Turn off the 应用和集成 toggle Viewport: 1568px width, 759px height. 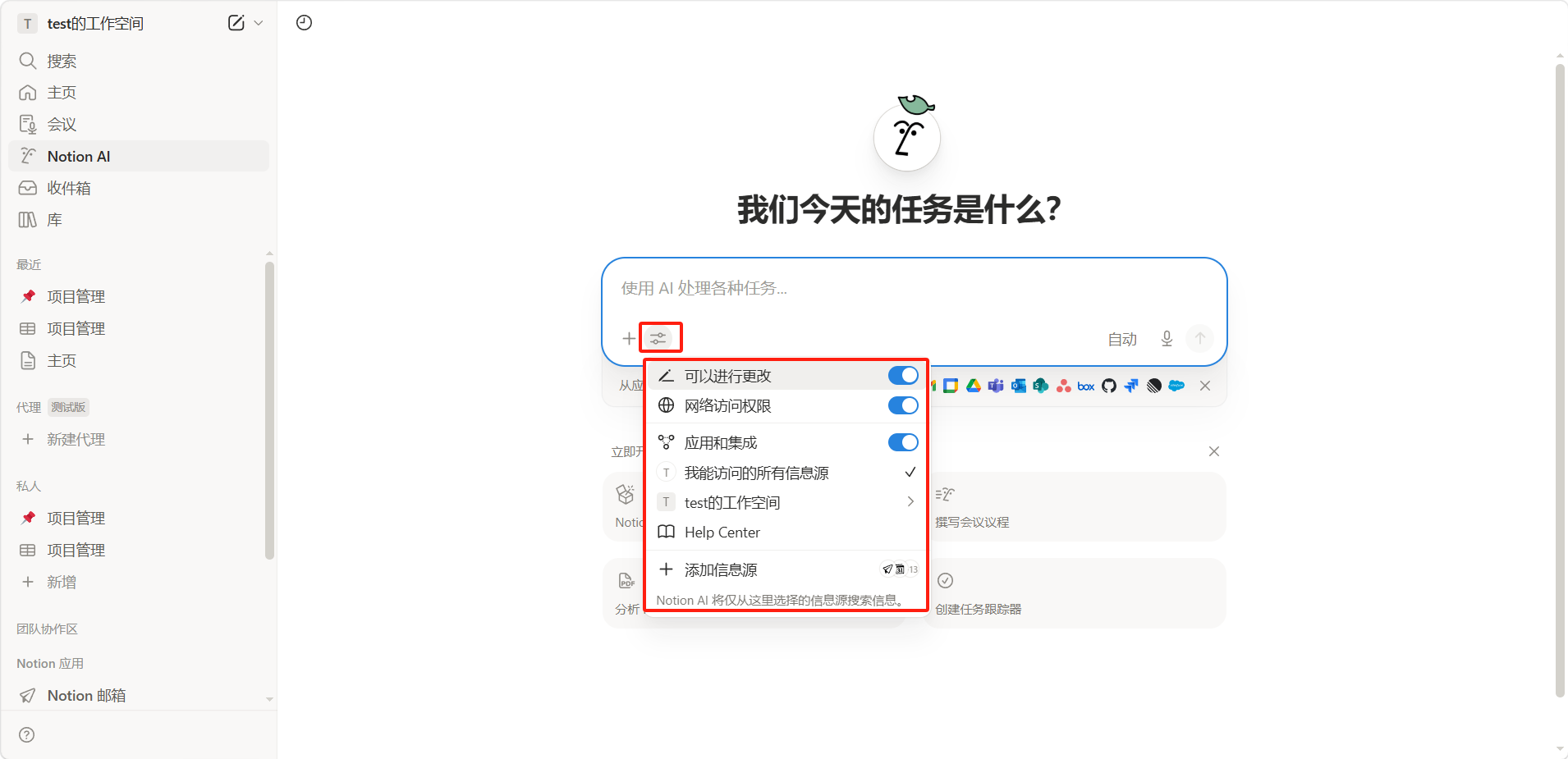(903, 443)
